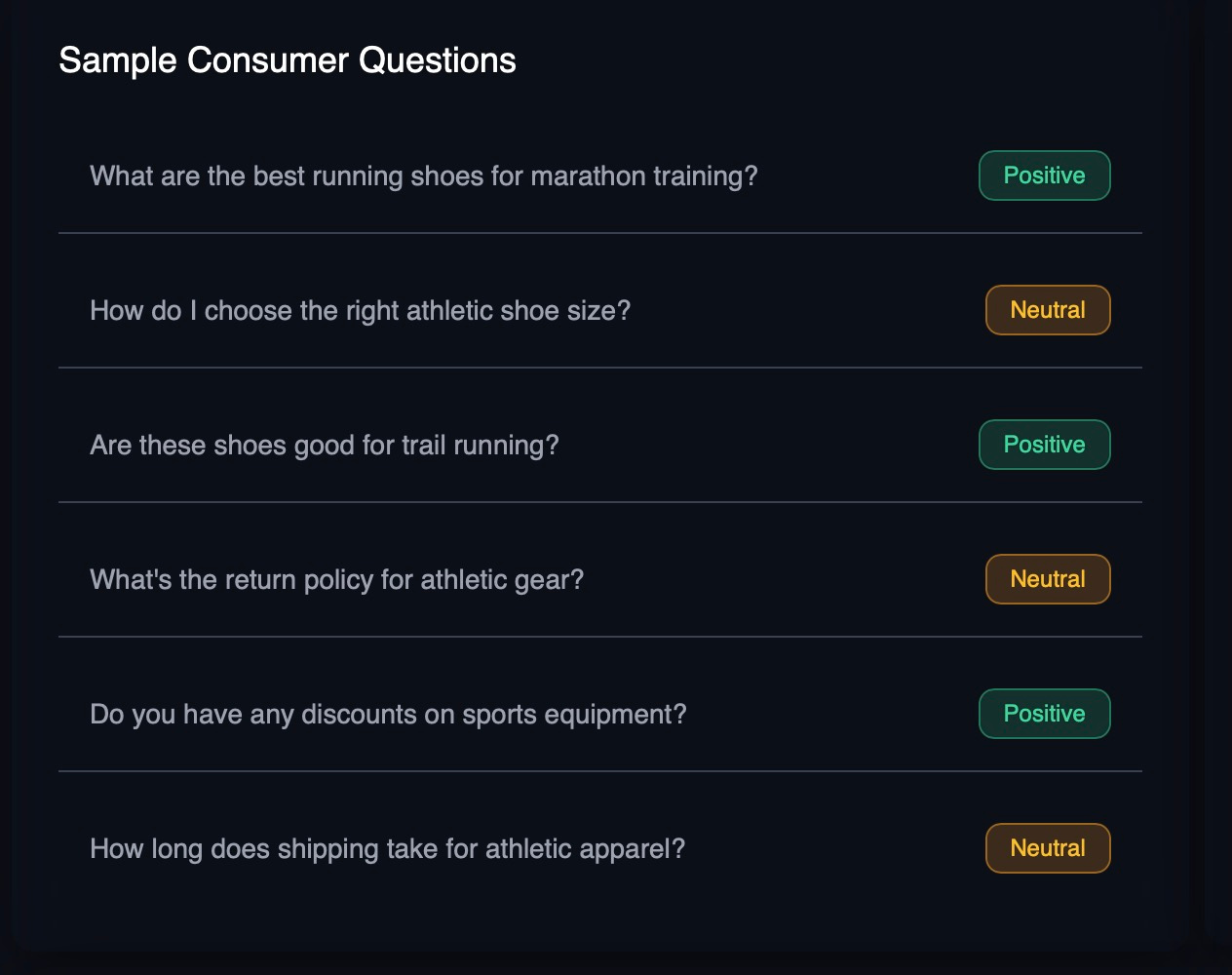Open the shipping time question
The height and width of the screenshot is (975, 1232).
tap(389, 848)
